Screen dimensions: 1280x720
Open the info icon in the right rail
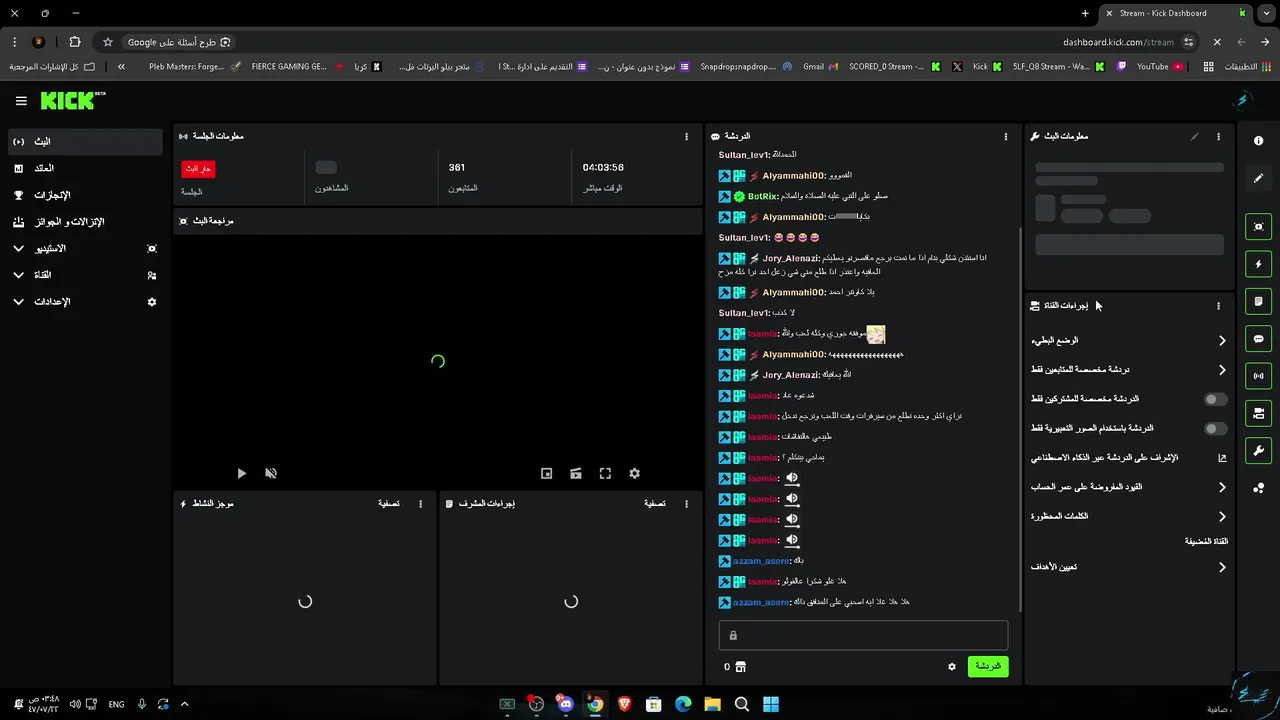coord(1258,141)
